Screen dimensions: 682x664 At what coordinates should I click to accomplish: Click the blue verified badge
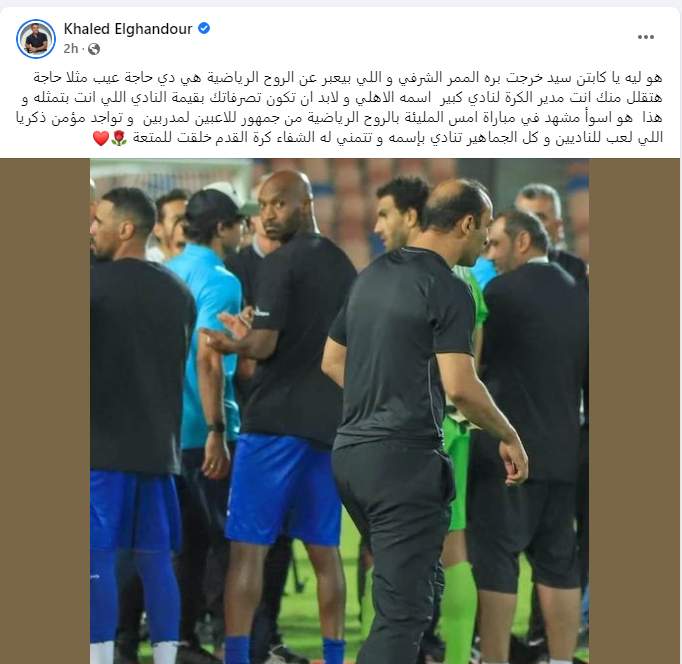[x=204, y=28]
